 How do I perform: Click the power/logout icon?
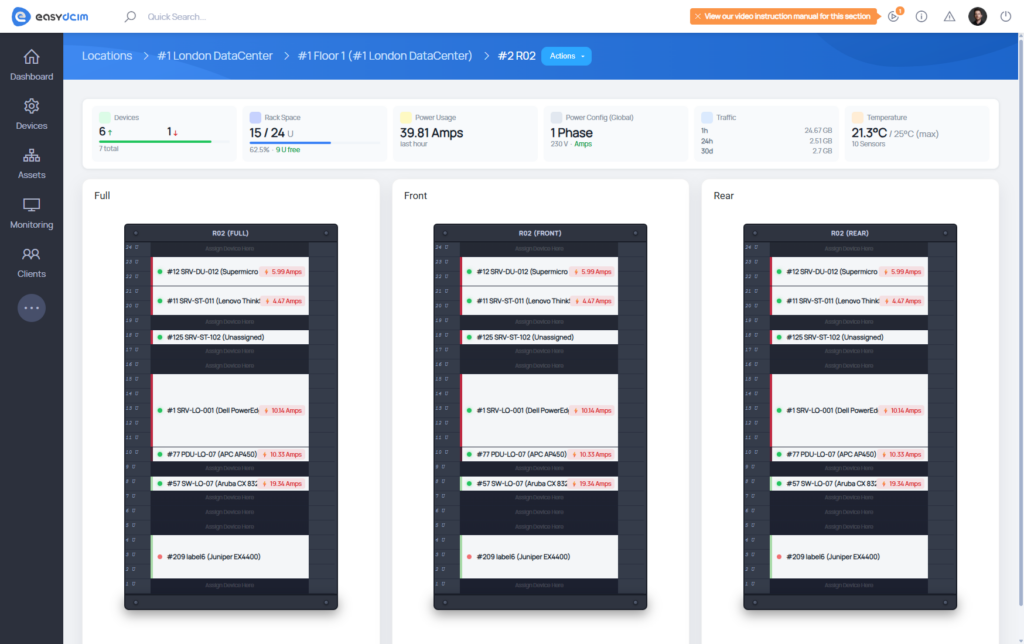(1006, 16)
